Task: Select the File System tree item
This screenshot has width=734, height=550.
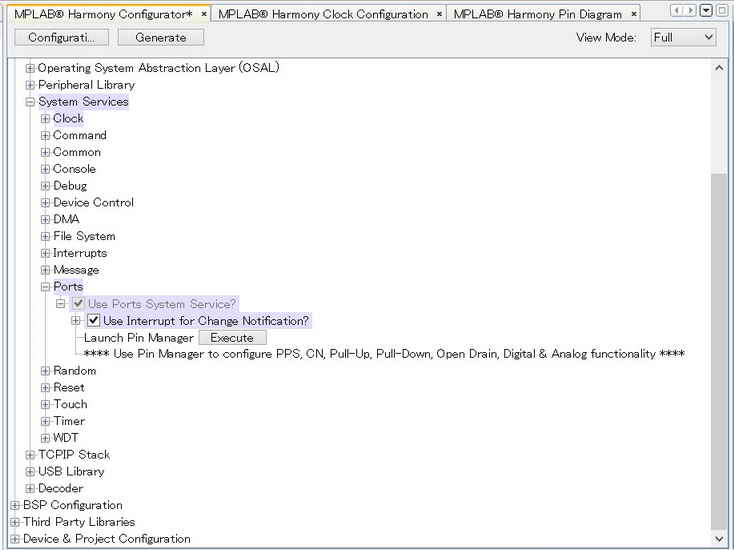Action: [84, 236]
